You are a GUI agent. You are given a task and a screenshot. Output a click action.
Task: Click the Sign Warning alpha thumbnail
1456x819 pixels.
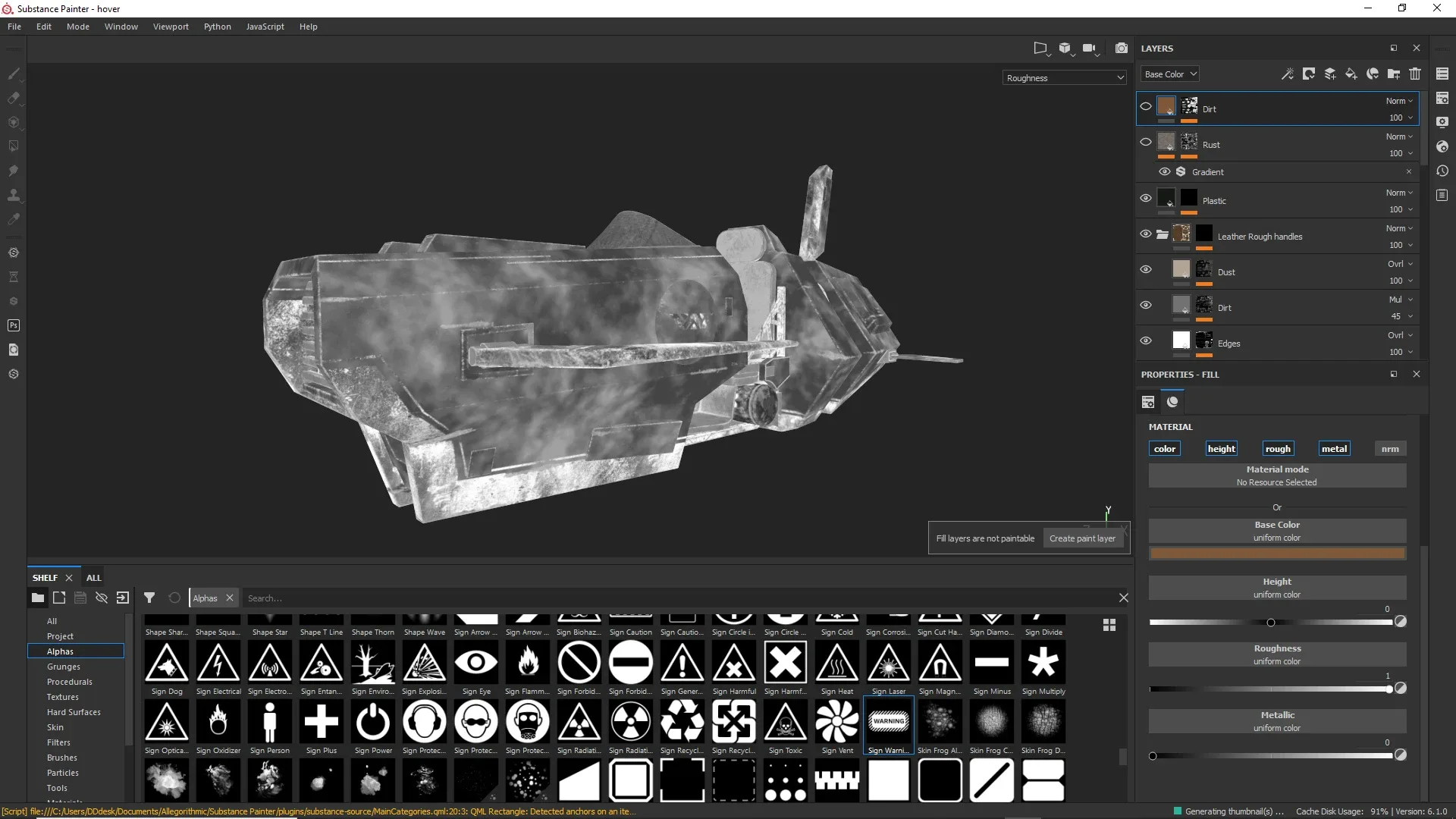pyautogui.click(x=889, y=721)
